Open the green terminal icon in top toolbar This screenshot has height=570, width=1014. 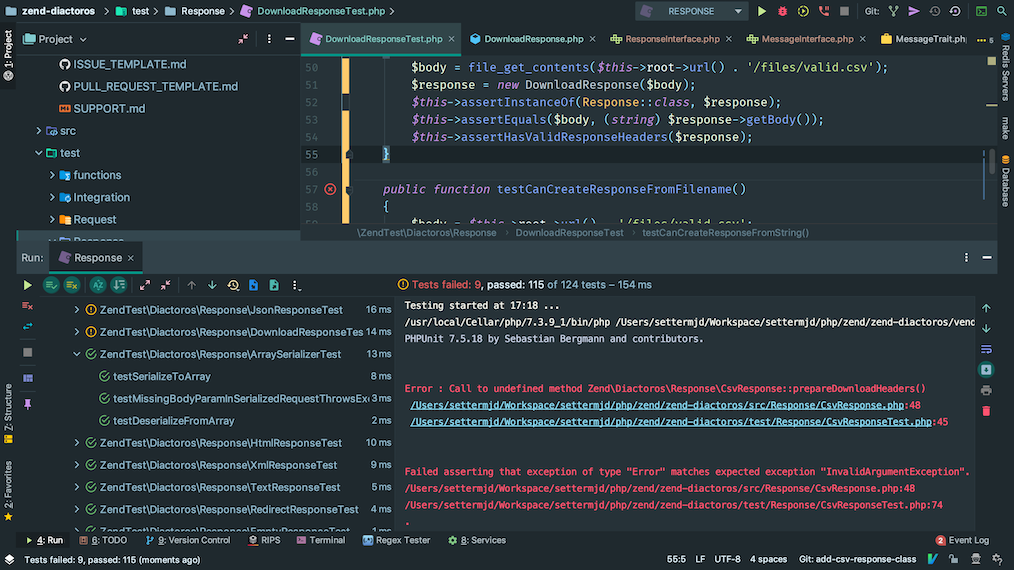981,11
